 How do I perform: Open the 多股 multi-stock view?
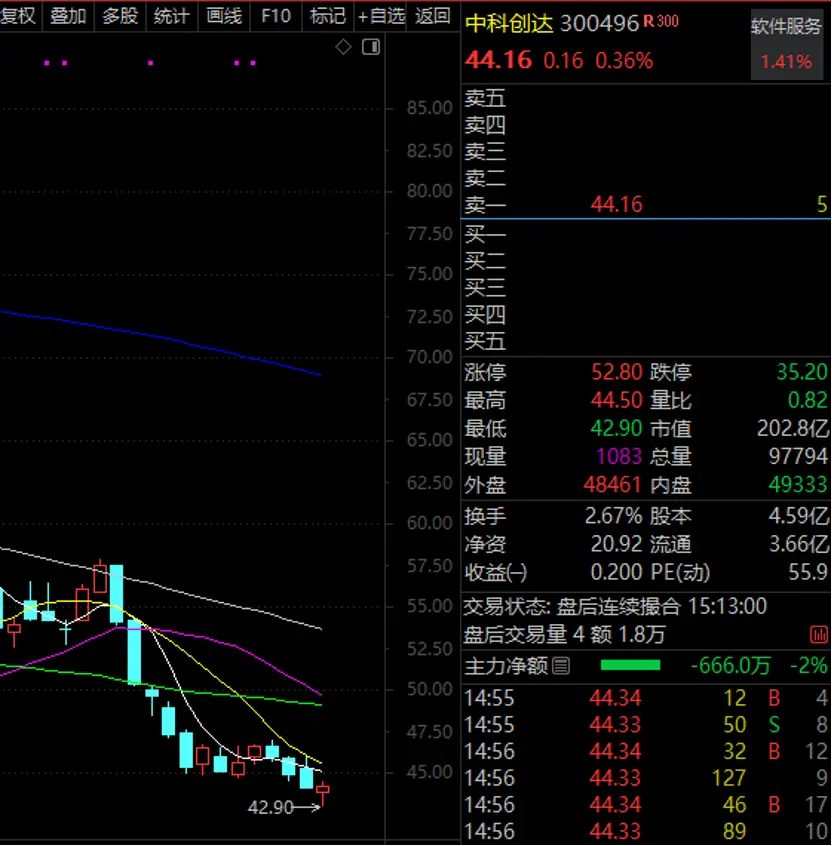120,16
